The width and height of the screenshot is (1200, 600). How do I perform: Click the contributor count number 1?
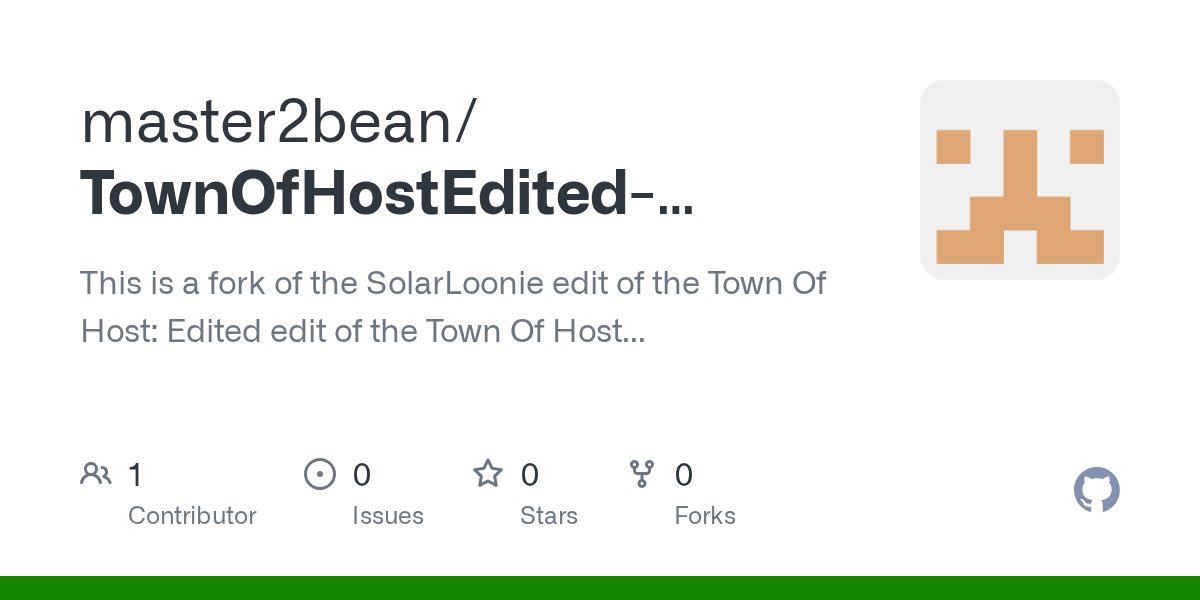click(x=135, y=475)
